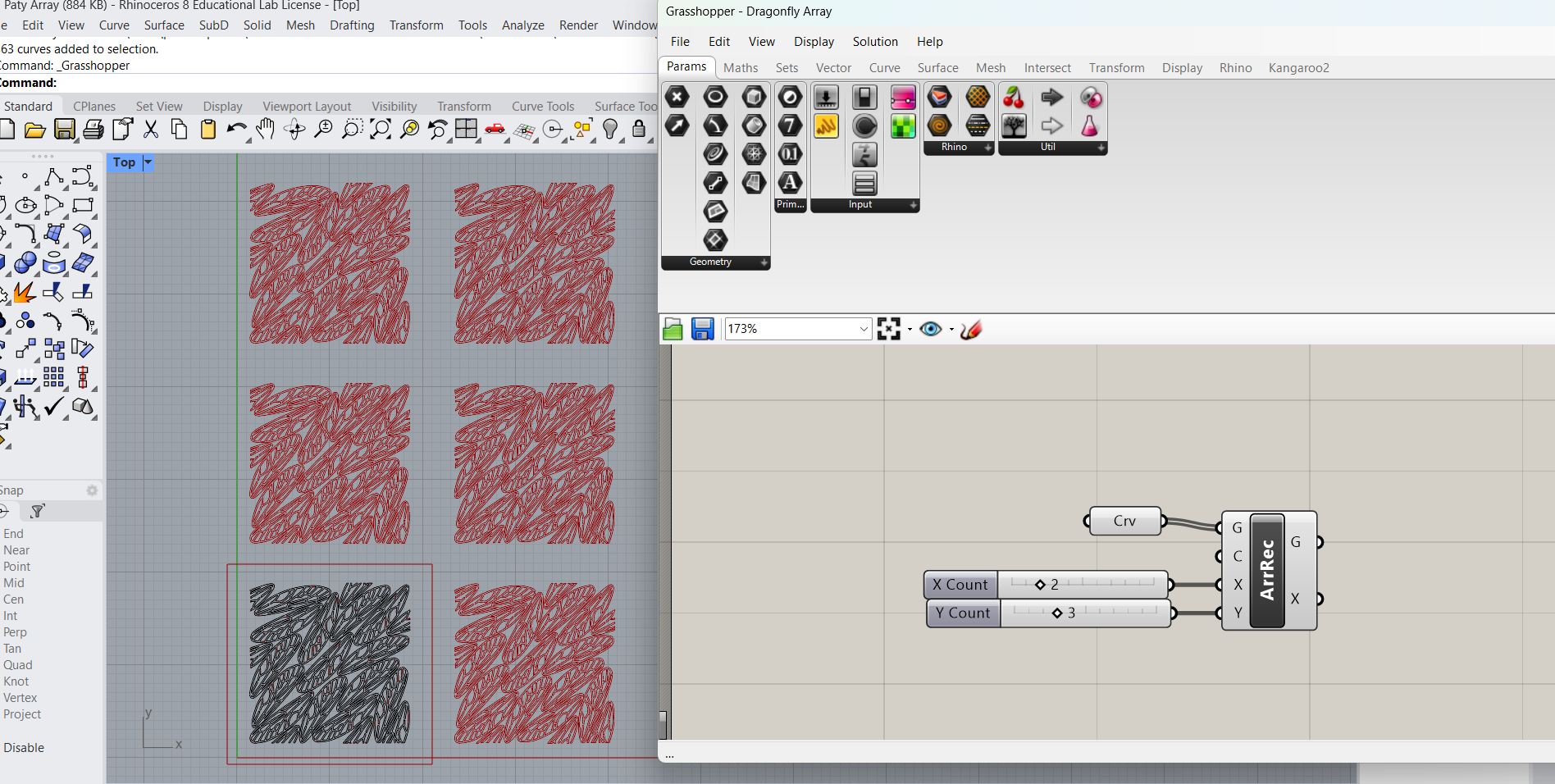Click the Grasshopper sketch pencil icon
The width and height of the screenshot is (1555, 784).
[971, 330]
